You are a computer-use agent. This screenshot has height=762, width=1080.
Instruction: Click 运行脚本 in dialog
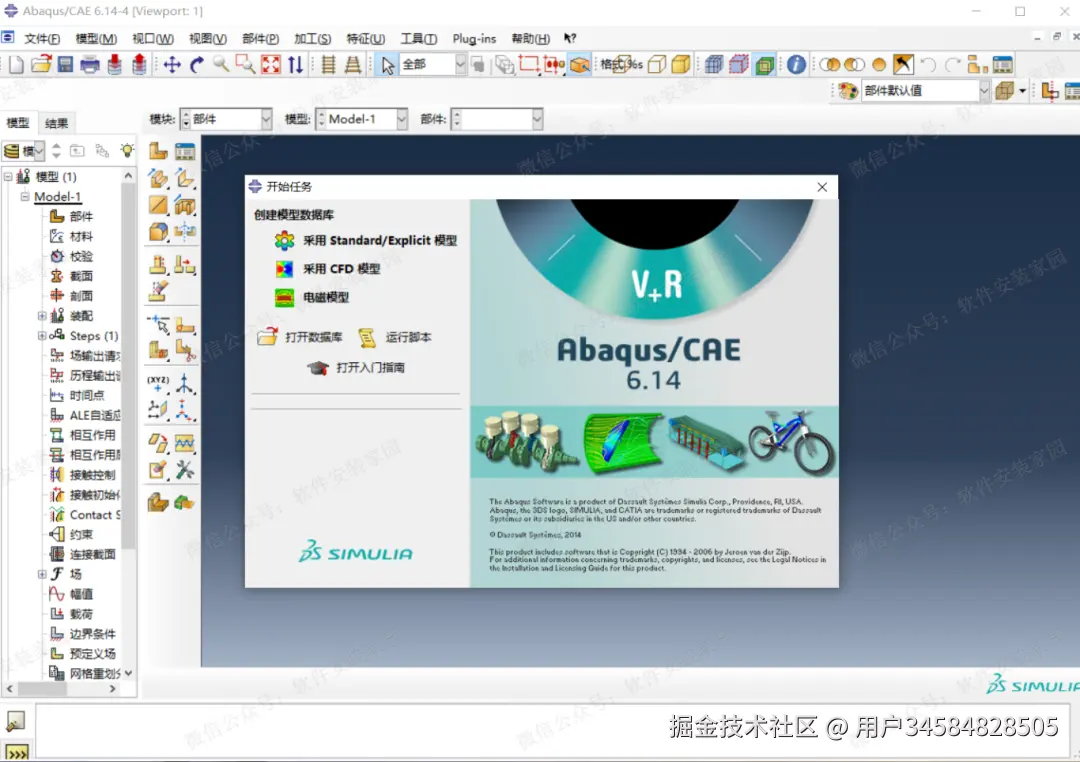(395, 337)
